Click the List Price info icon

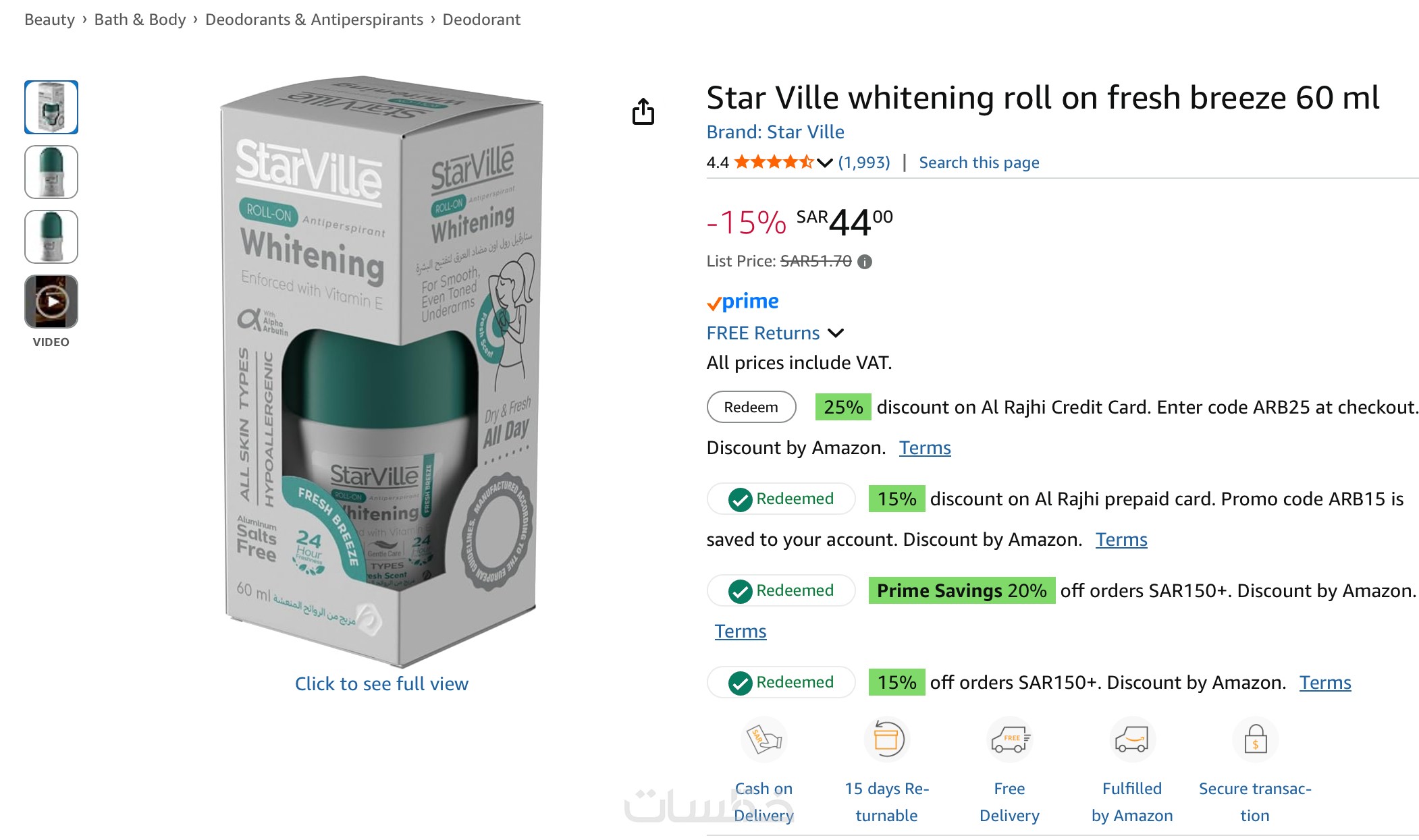(865, 262)
